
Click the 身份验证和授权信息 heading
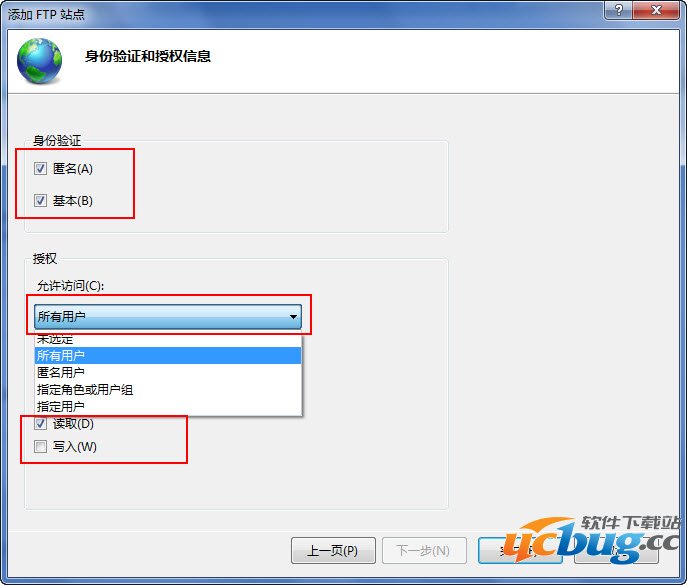click(148, 56)
